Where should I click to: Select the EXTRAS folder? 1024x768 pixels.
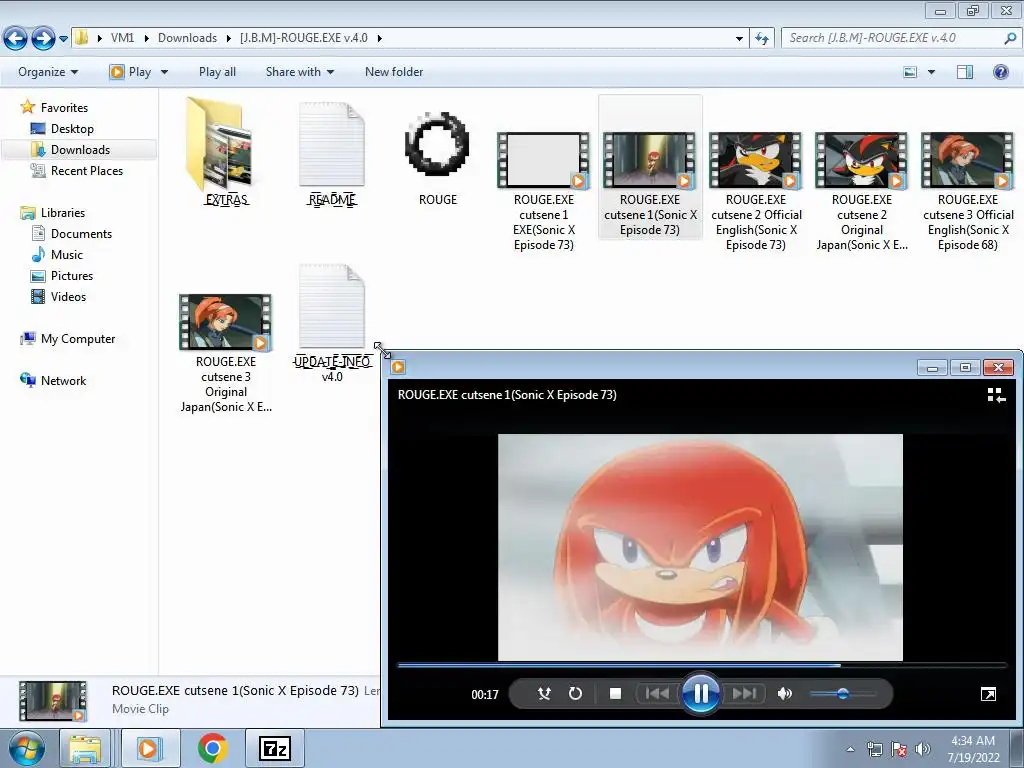click(x=226, y=152)
